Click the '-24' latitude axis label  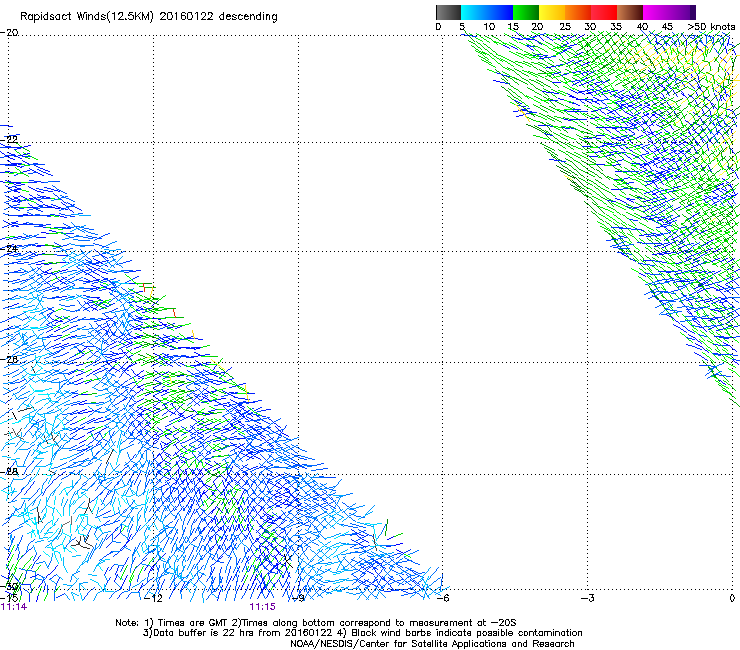click(9, 248)
